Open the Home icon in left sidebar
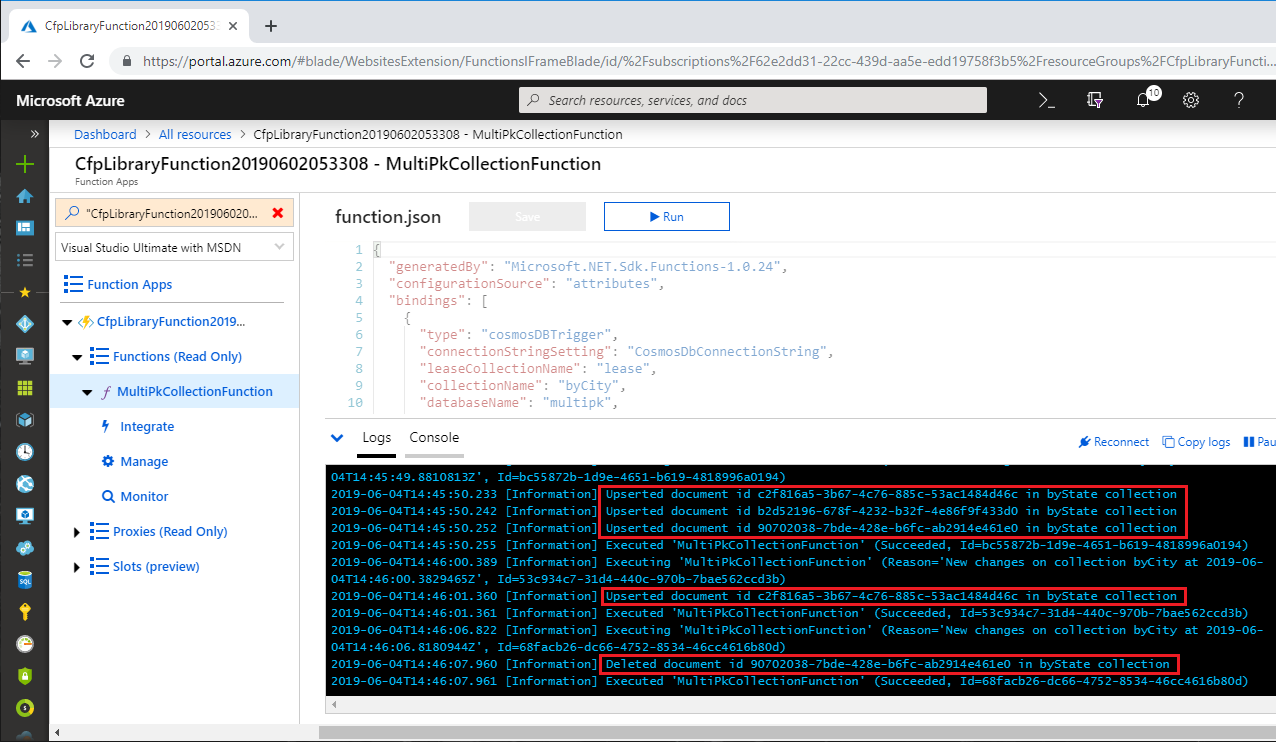 point(25,196)
